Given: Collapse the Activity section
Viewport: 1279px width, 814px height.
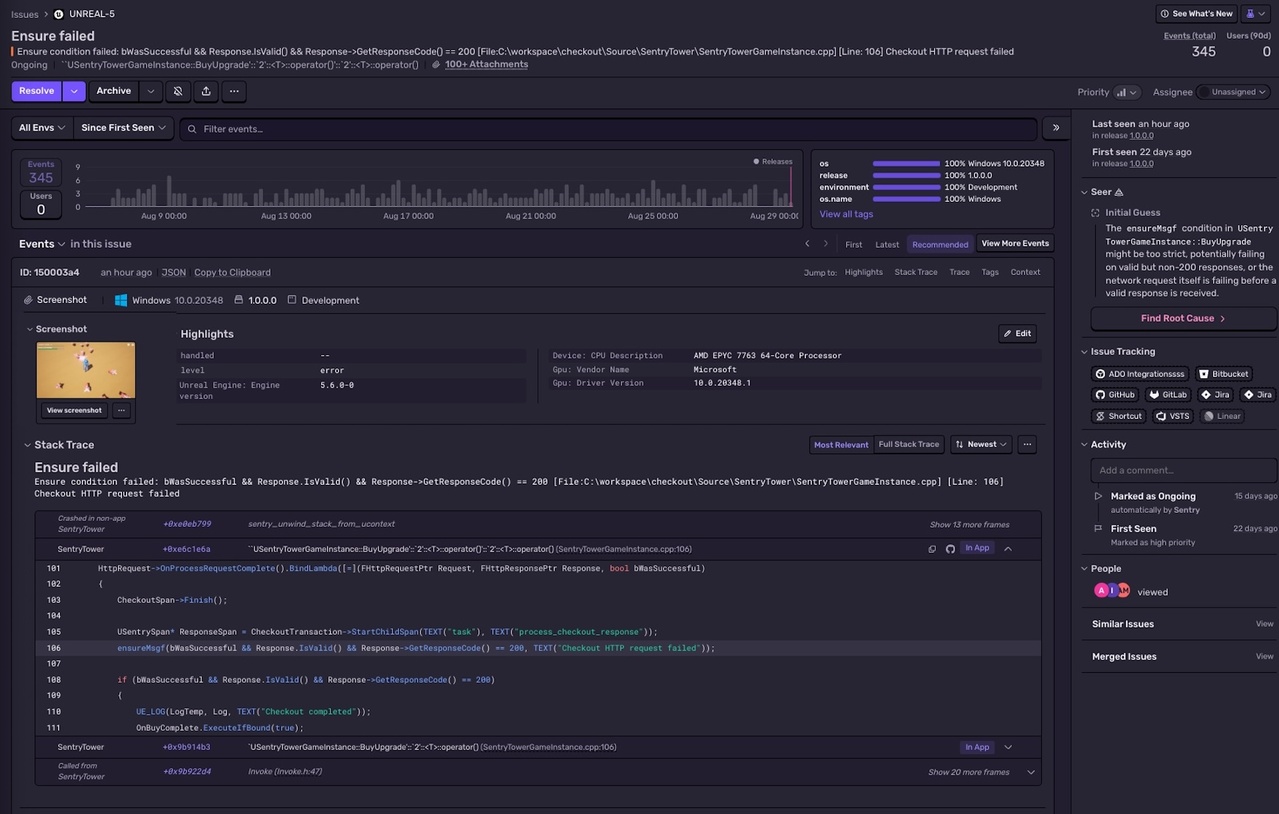Looking at the screenshot, I should [x=1084, y=445].
